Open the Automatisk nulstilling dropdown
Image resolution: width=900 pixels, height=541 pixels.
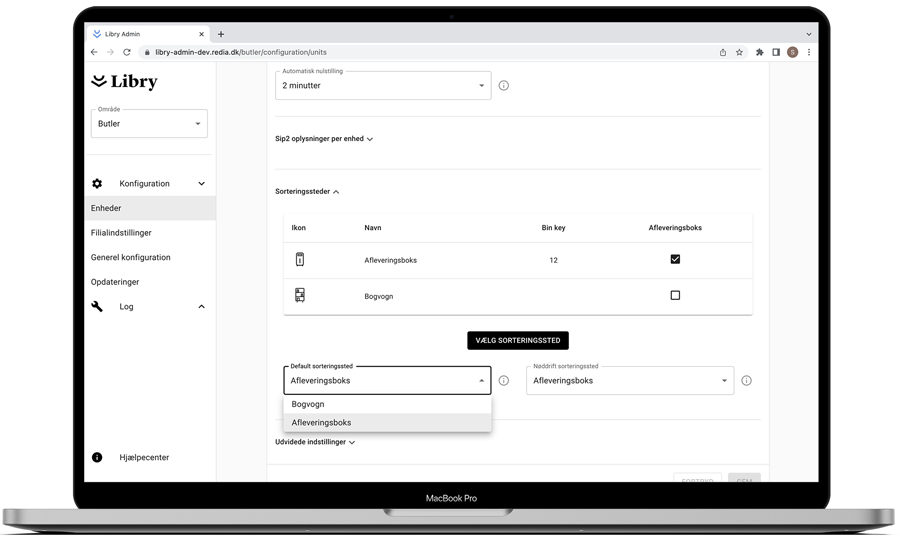(383, 86)
